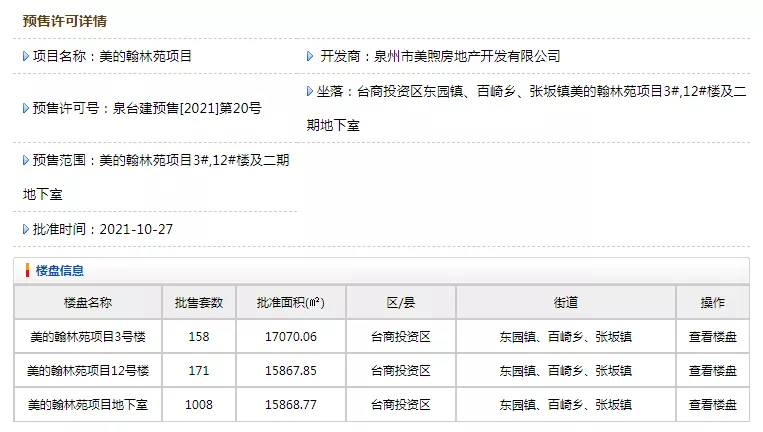763x432 pixels.
Task: Open 查看楼盘 for 美的翰林苑项目地下室
Action: [x=712, y=405]
